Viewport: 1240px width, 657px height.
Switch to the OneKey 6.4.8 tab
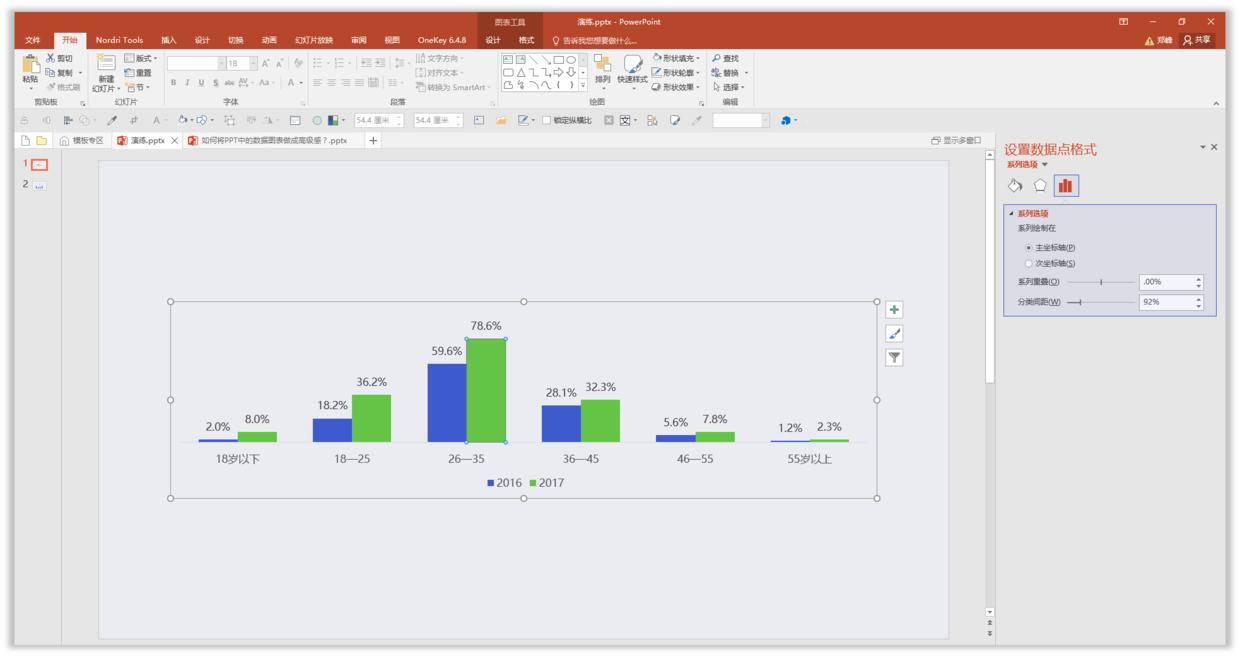pyautogui.click(x=442, y=40)
